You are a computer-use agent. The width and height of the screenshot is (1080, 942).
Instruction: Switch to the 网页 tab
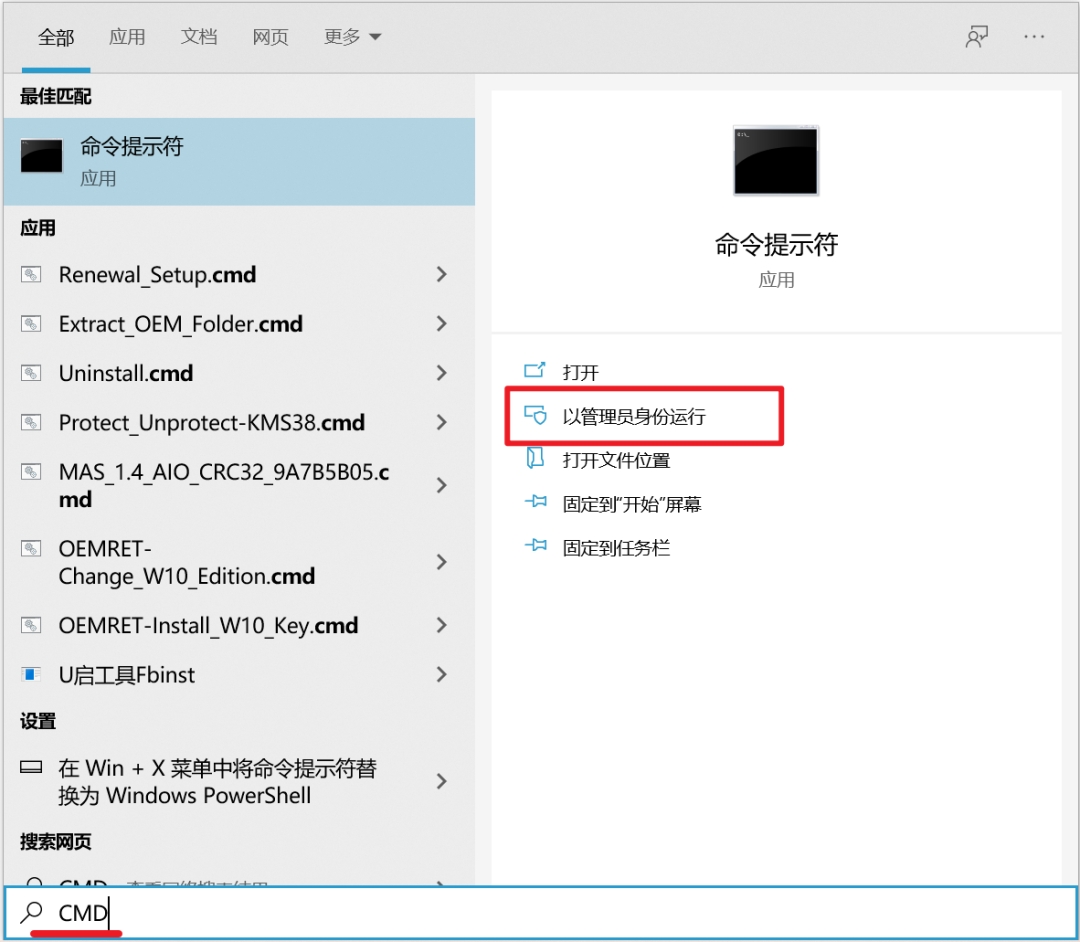tap(270, 36)
